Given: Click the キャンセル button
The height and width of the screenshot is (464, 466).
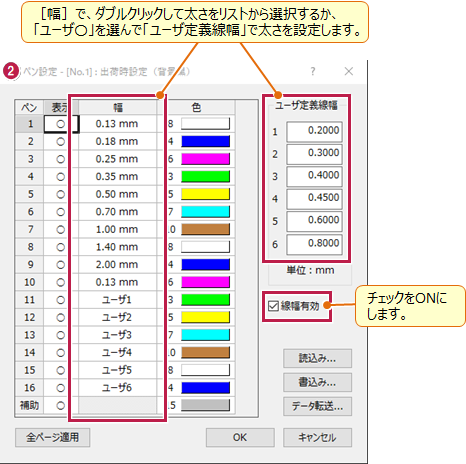Looking at the screenshot, I should coord(317,437).
